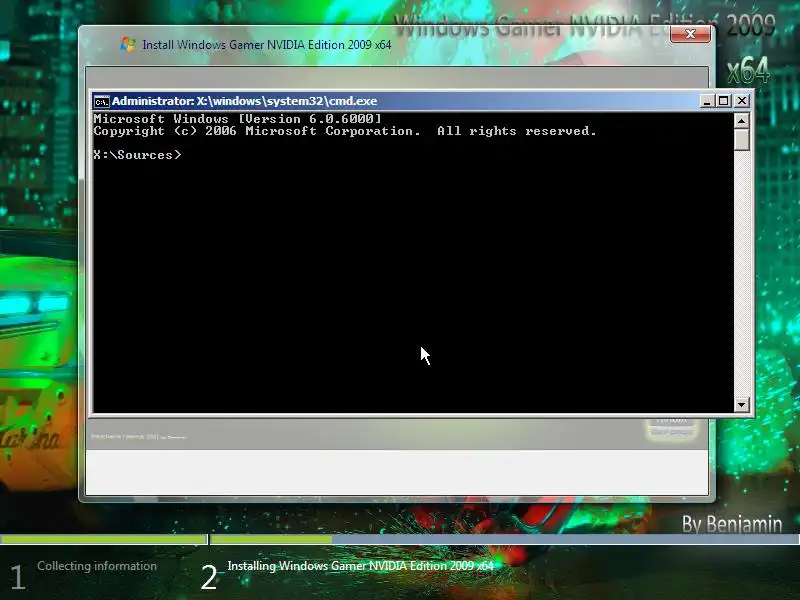The height and width of the screenshot is (600, 800).
Task: Click the X:\Sources> command prompt line
Action: [137, 155]
